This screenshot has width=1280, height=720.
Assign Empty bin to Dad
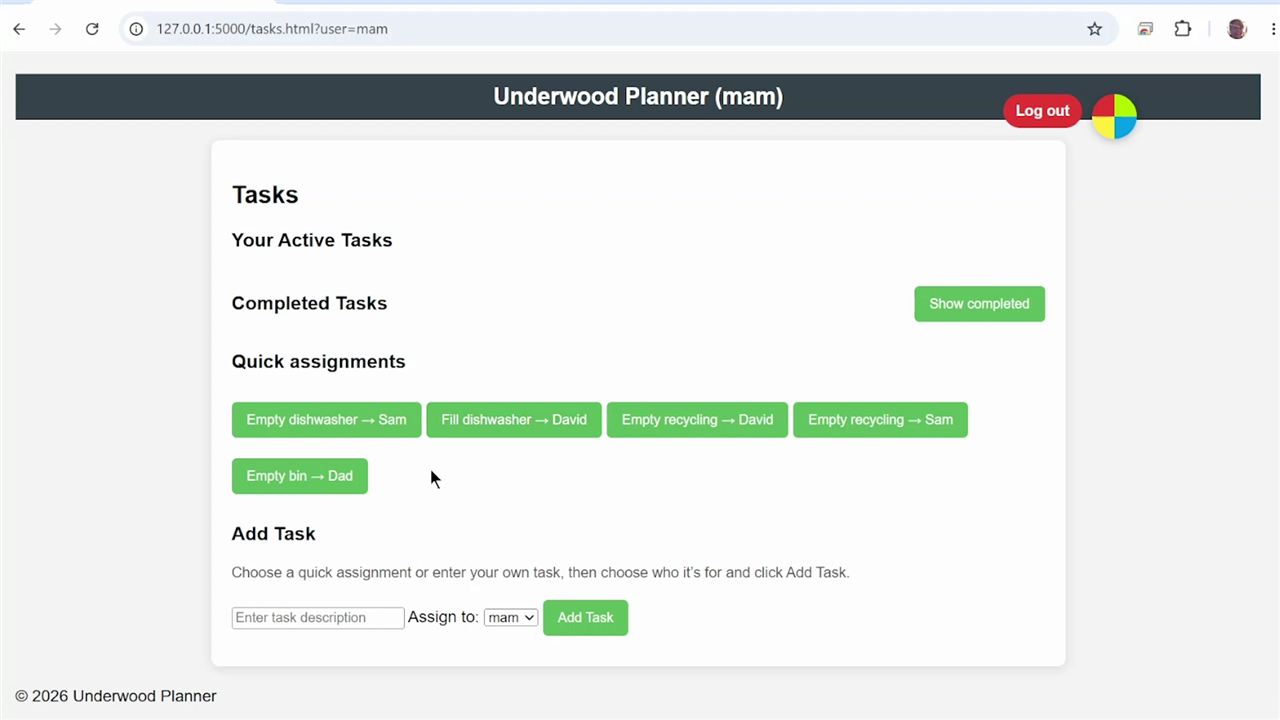pos(300,476)
